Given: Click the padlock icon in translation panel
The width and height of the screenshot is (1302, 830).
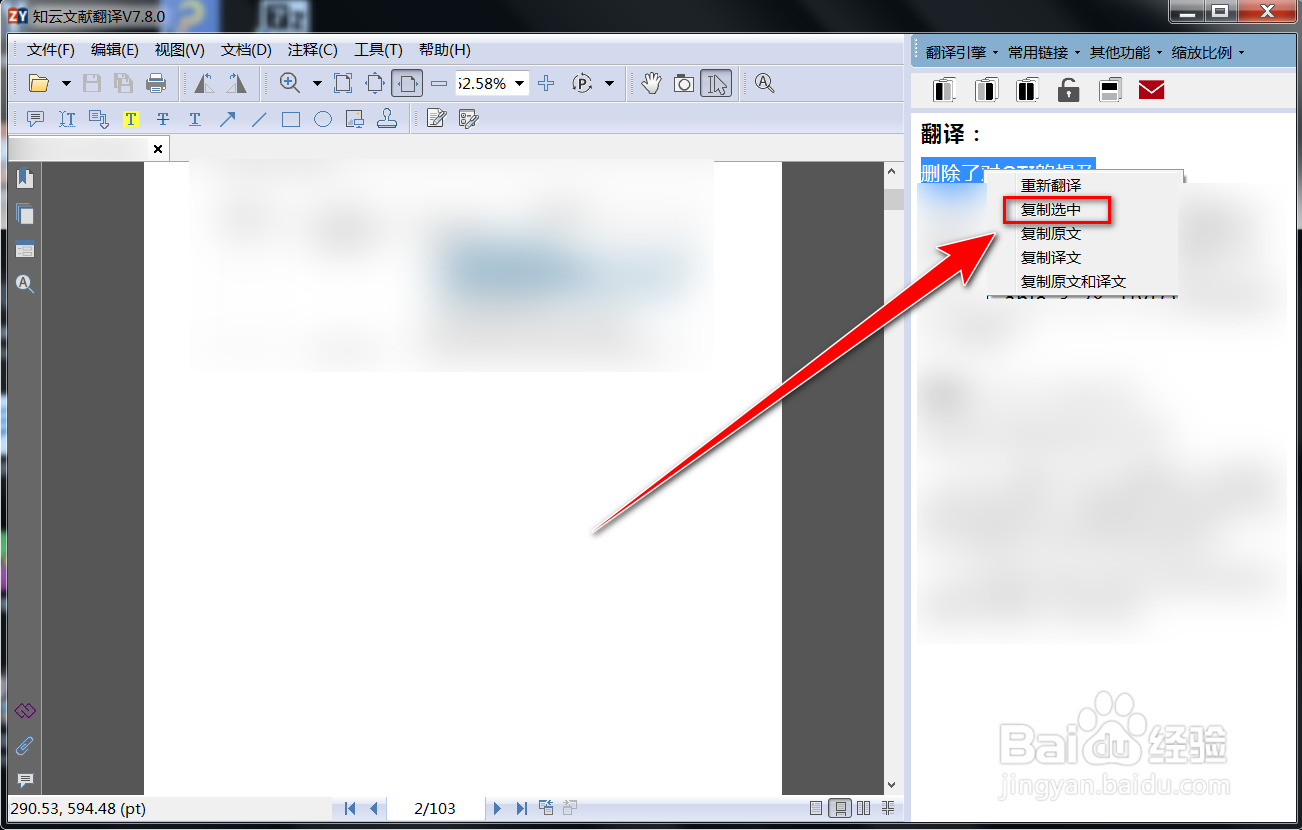Looking at the screenshot, I should [x=1069, y=90].
